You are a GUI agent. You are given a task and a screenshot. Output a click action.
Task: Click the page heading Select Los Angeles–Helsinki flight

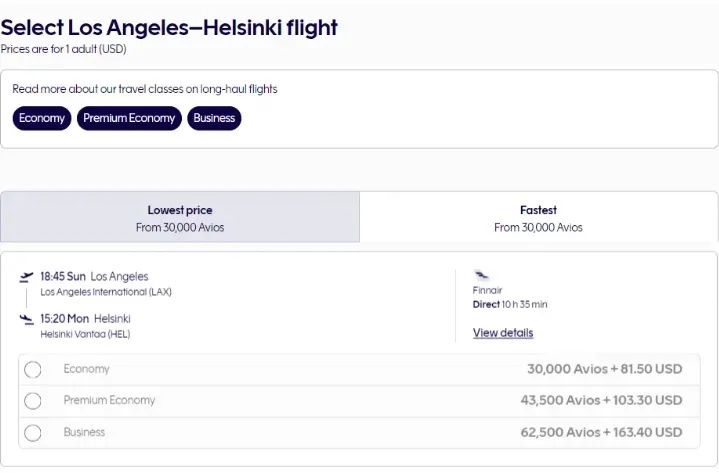(x=169, y=27)
